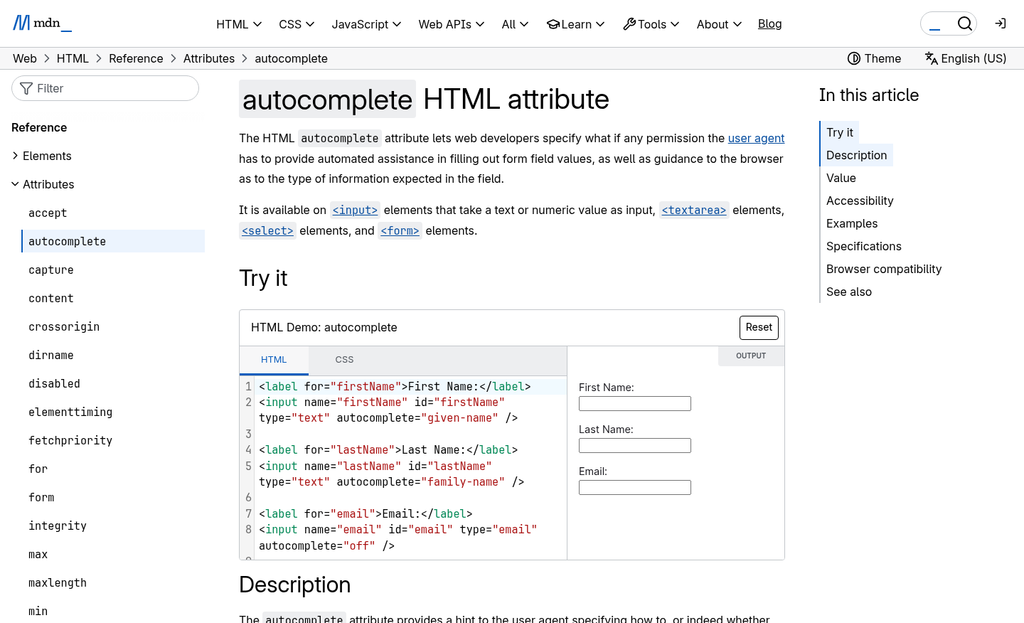Click the Reference breadcrumb
This screenshot has height=623, width=1024.
point(136,58)
